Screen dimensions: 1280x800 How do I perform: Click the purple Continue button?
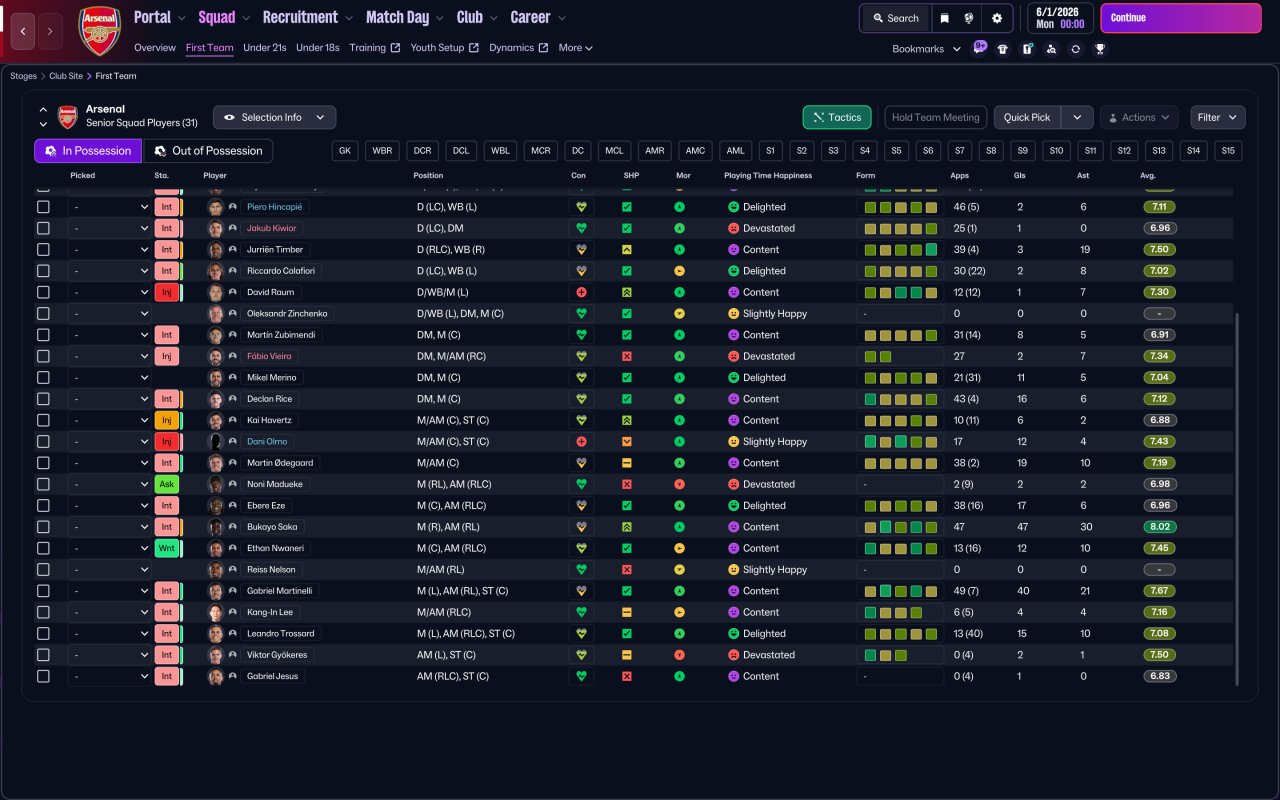coord(1181,18)
